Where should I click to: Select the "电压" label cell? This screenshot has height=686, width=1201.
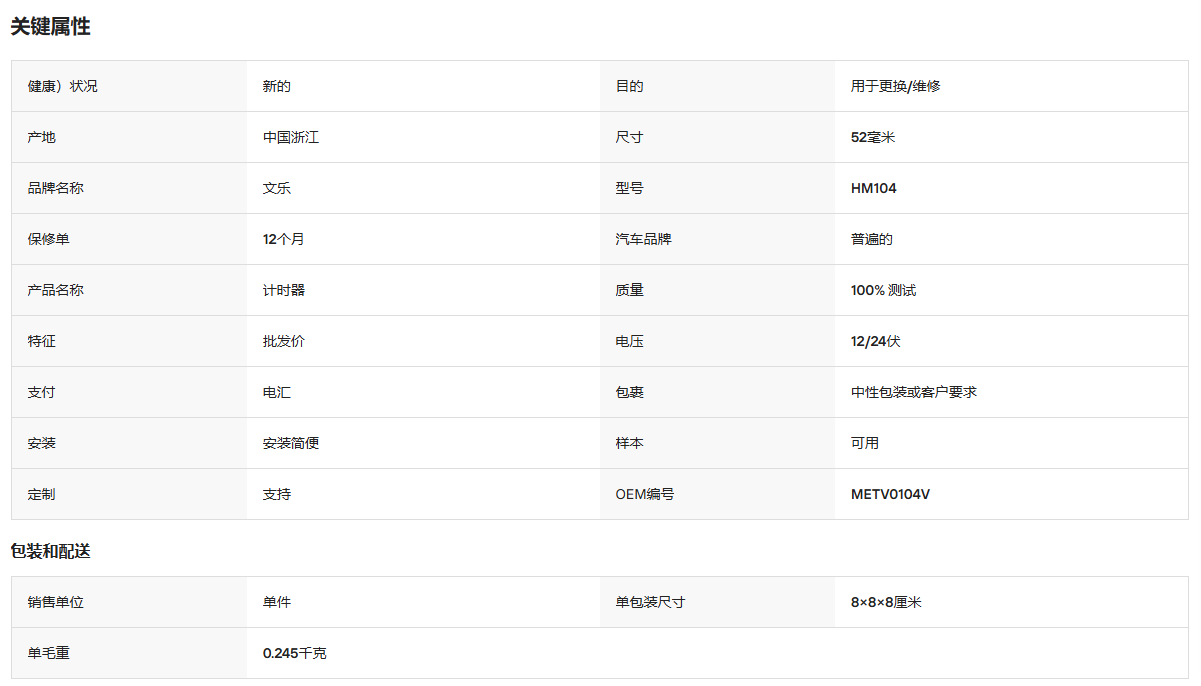717,341
